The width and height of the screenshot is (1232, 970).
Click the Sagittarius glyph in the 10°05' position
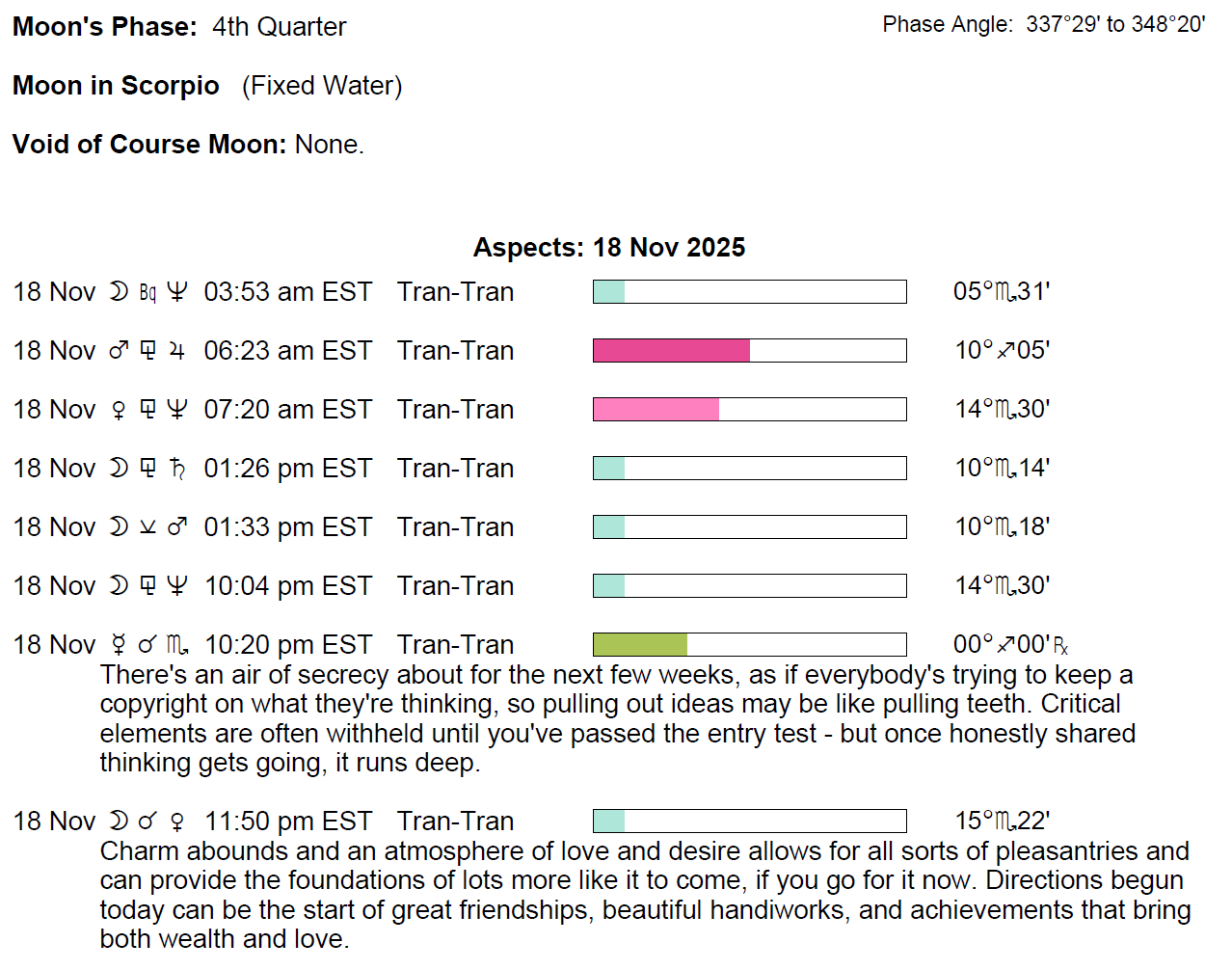pyautogui.click(x=1005, y=351)
